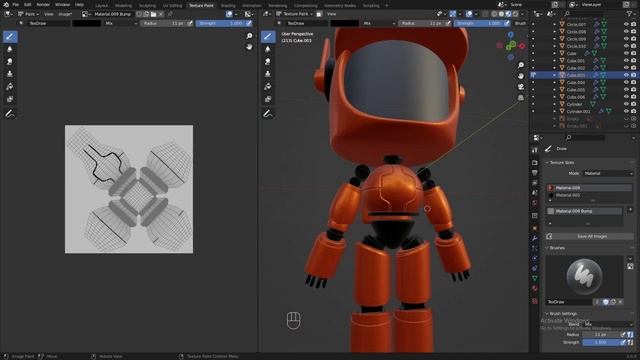Toggle camera view in 3D viewport
Viewport: 640px width, 360px height.
click(521, 87)
